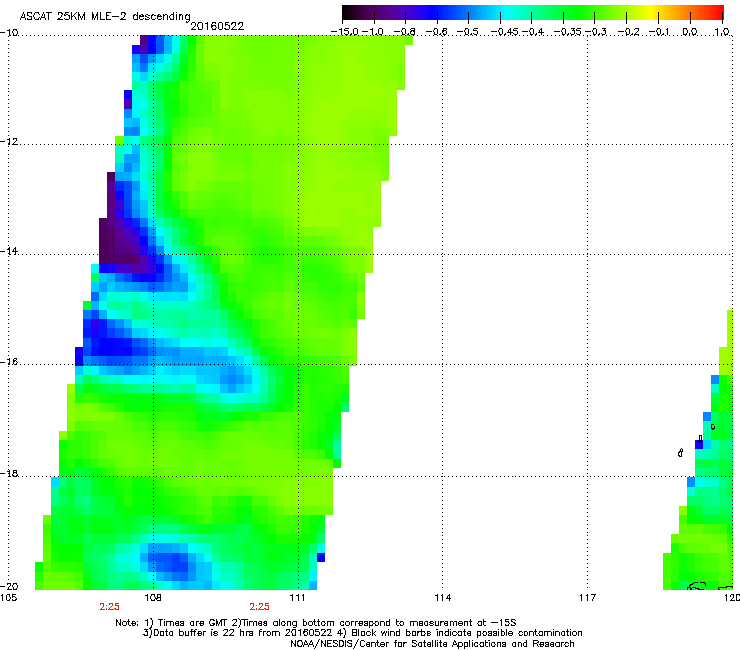This screenshot has height=650, width=740.
Task: Click the red "2:25" time left of 111
Action: (x=260, y=607)
